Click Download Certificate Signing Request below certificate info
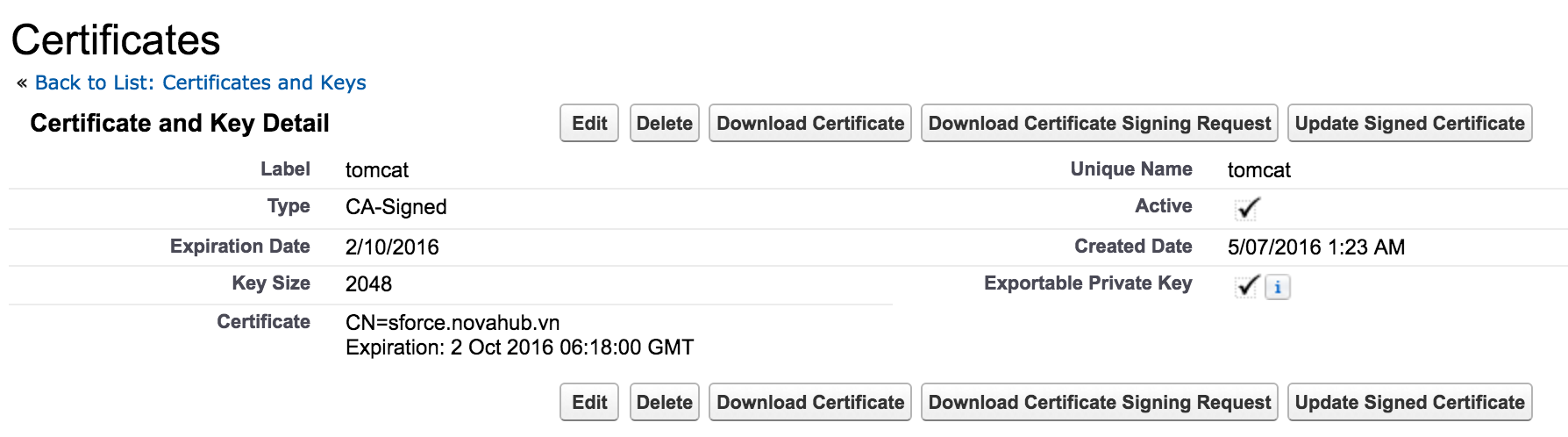 pos(1099,403)
